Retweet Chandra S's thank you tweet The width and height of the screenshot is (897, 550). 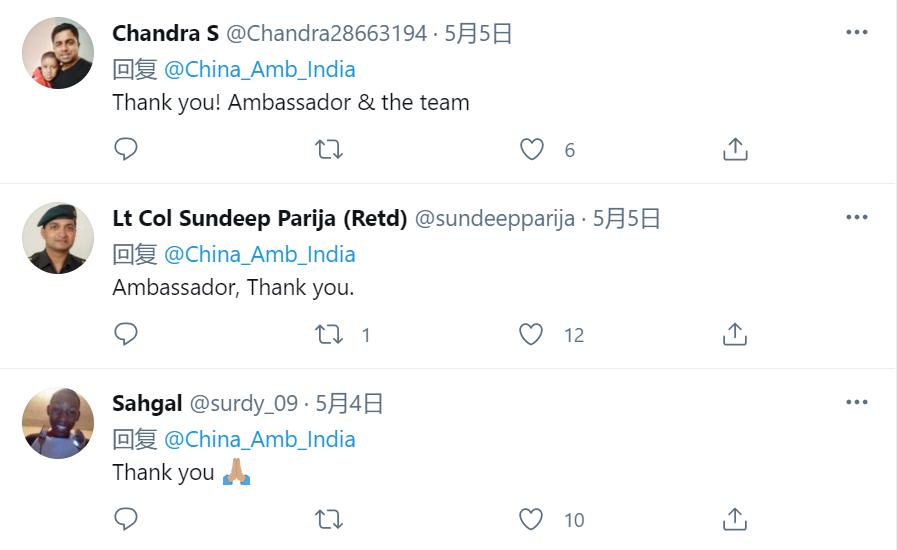pos(329,149)
